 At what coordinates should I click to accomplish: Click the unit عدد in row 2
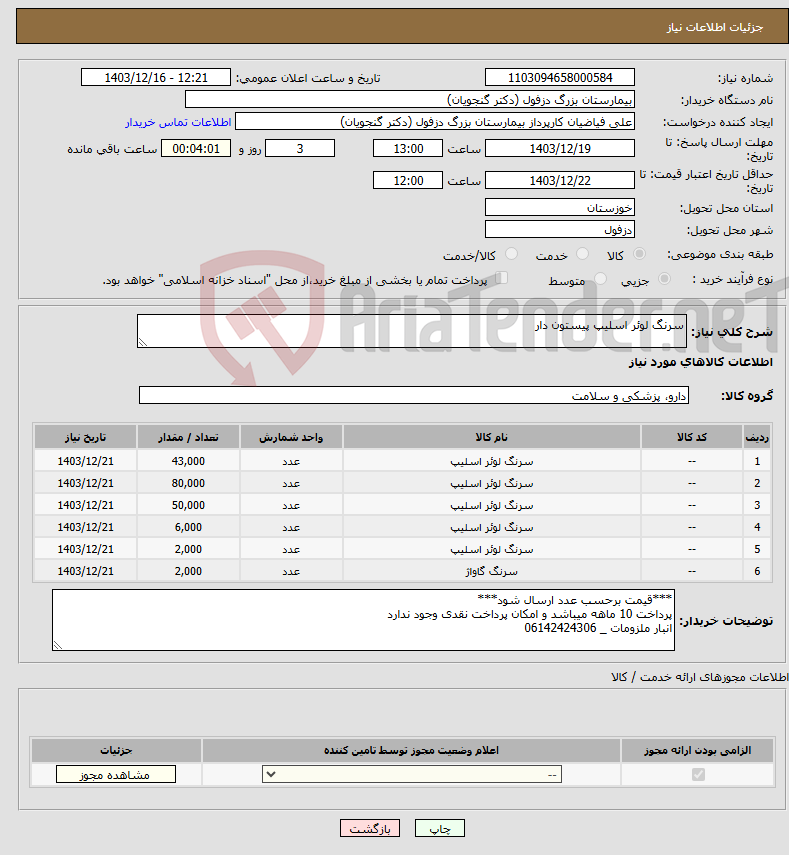(x=291, y=484)
